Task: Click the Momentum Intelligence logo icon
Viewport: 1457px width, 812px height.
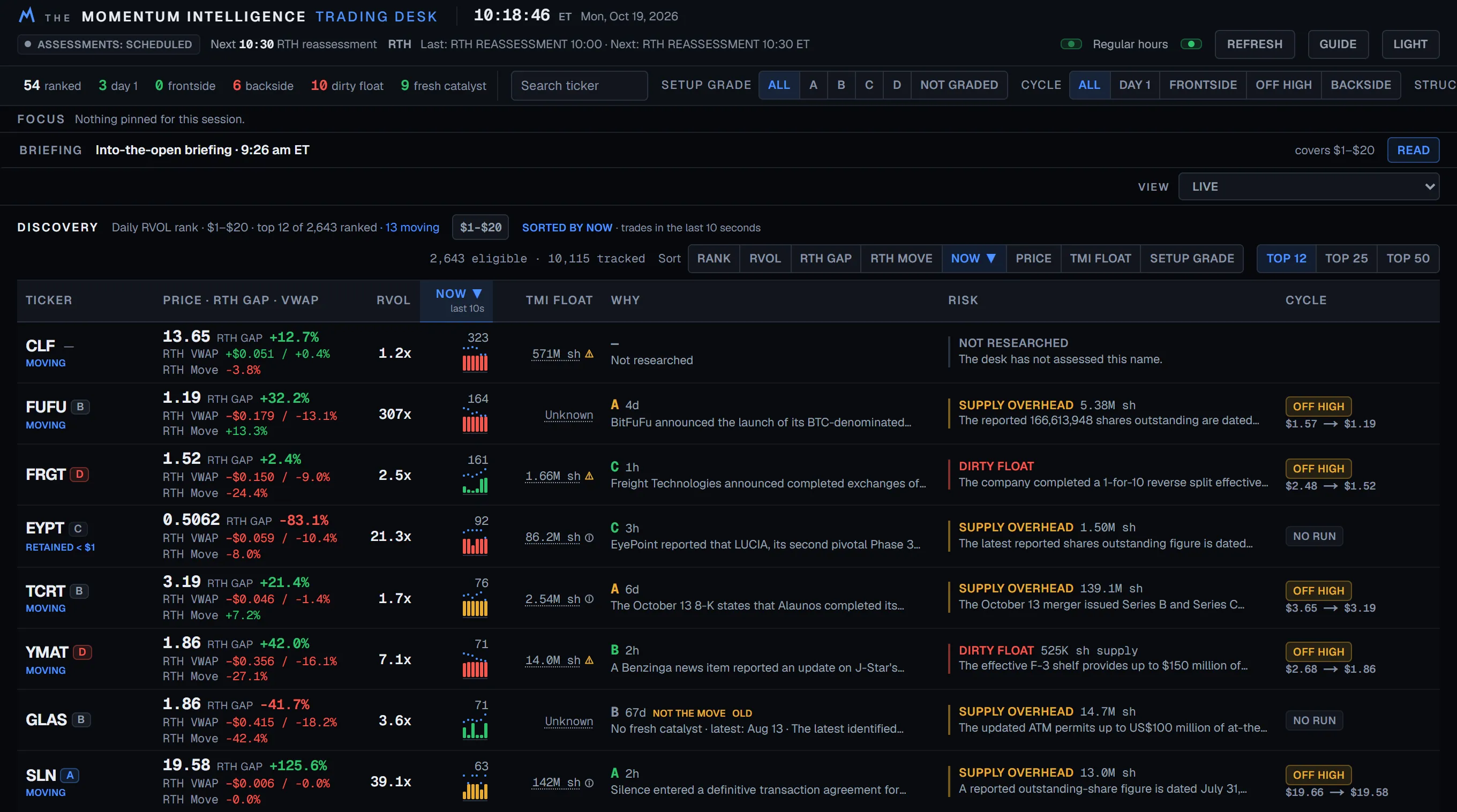Action: click(x=27, y=16)
